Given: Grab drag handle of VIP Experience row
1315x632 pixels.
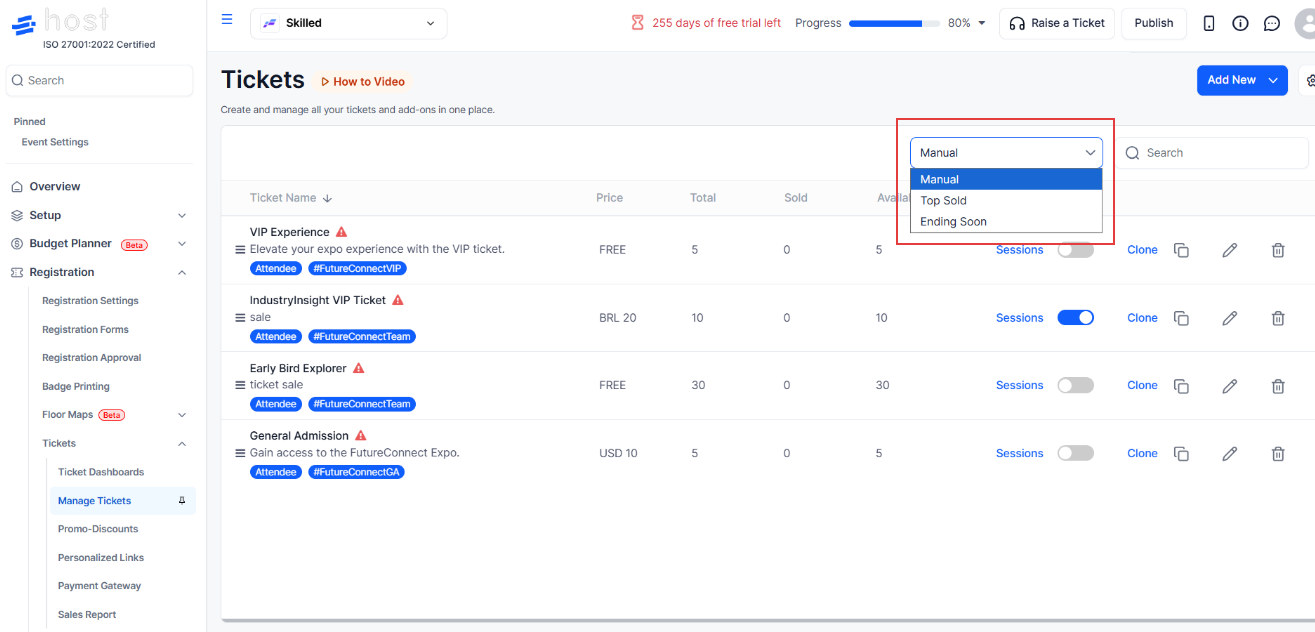Looking at the screenshot, I should (240, 250).
